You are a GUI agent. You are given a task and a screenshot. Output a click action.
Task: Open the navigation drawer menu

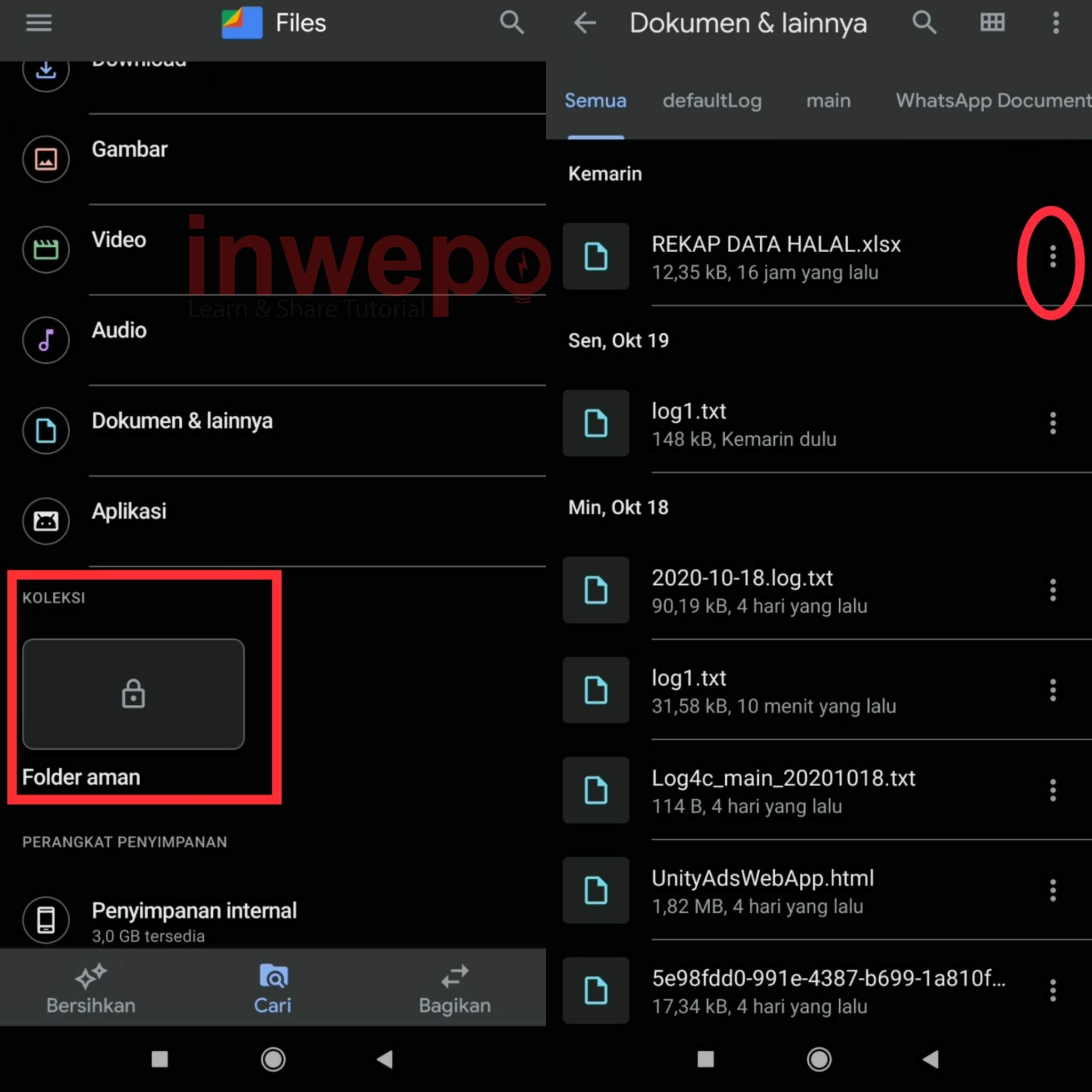(x=38, y=22)
